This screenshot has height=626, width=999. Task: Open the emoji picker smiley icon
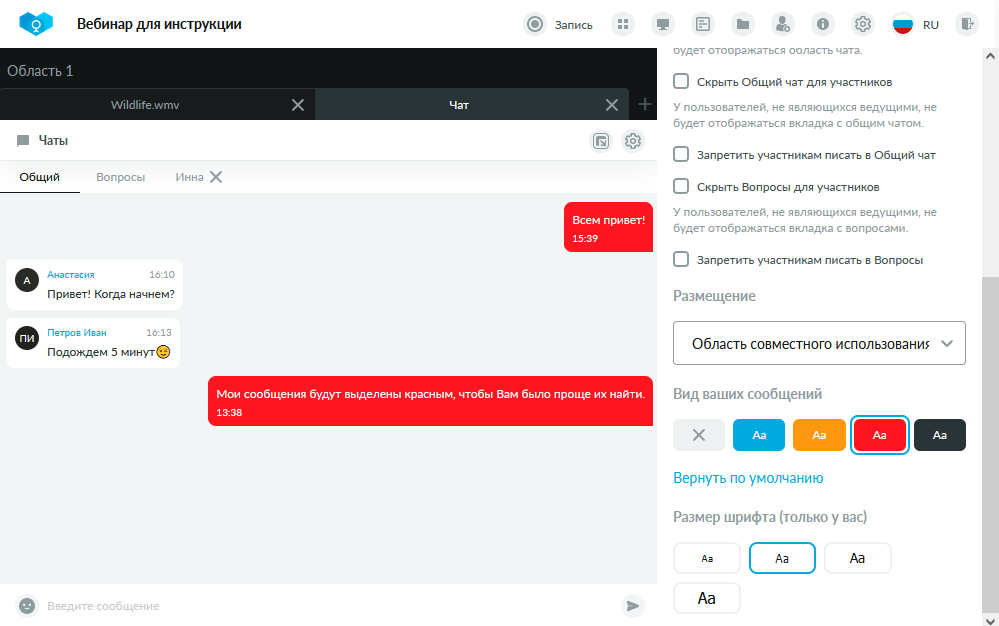(27, 606)
